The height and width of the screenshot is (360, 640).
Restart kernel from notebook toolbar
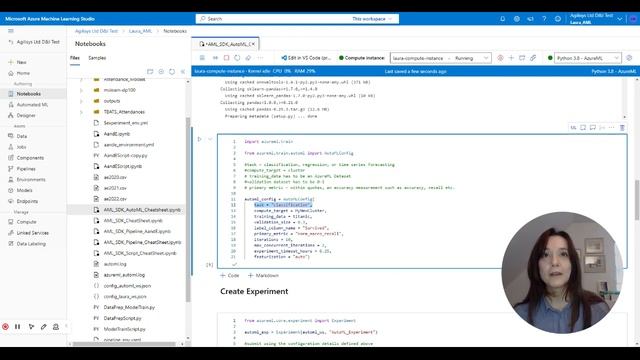click(x=237, y=58)
